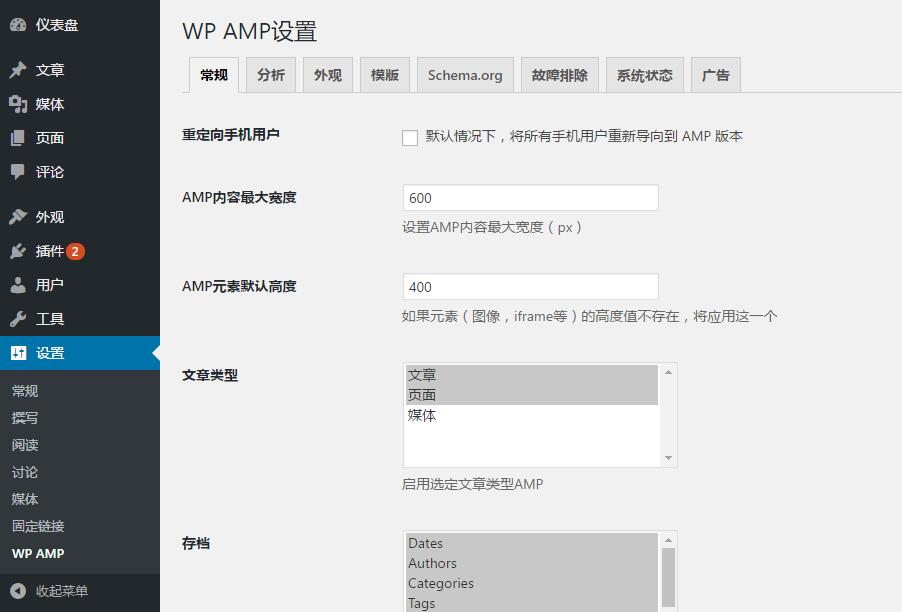
Task: Select 文章 in the post type list
Action: tap(532, 375)
